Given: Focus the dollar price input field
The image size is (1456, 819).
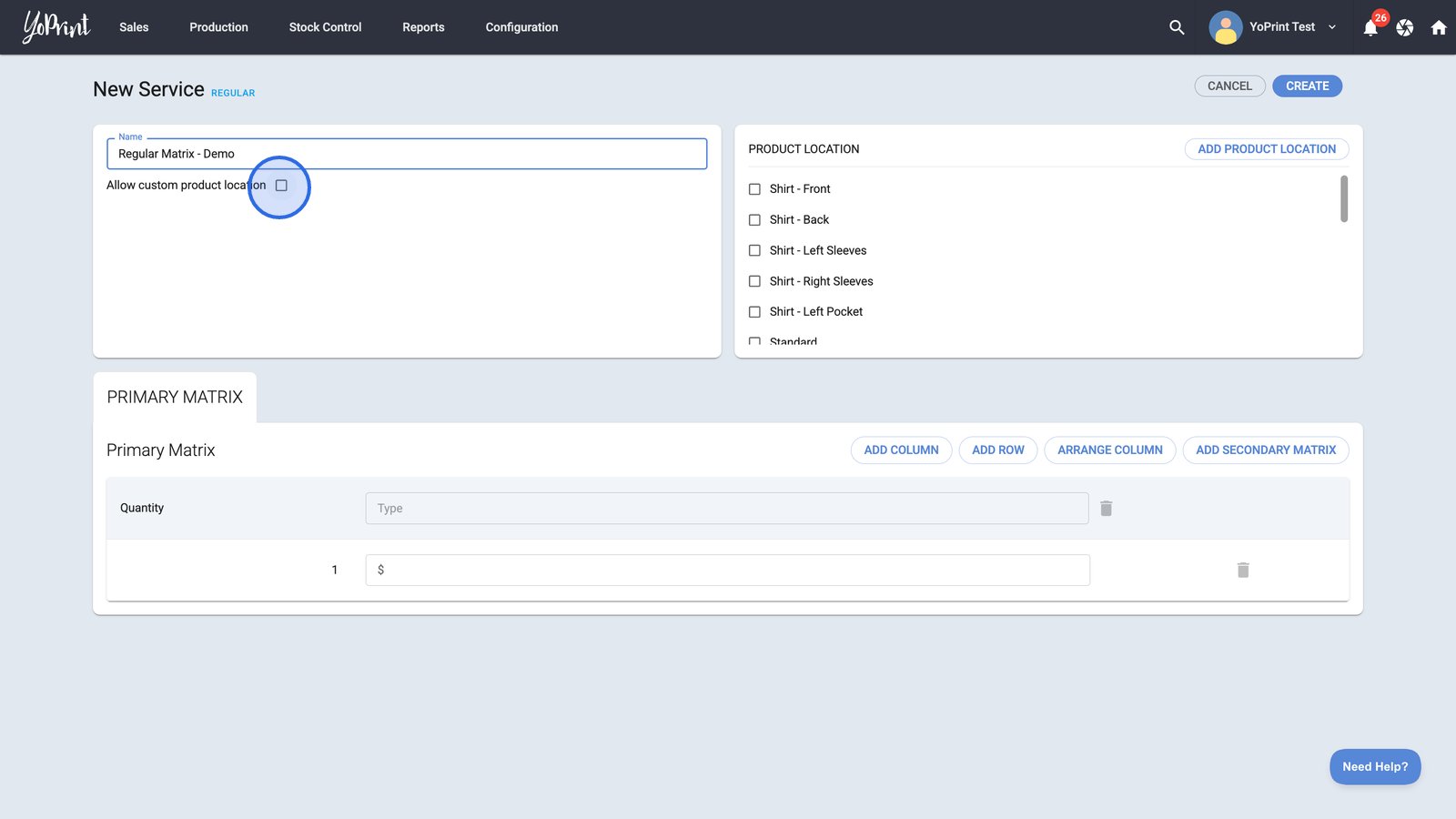Looking at the screenshot, I should click(x=727, y=571).
